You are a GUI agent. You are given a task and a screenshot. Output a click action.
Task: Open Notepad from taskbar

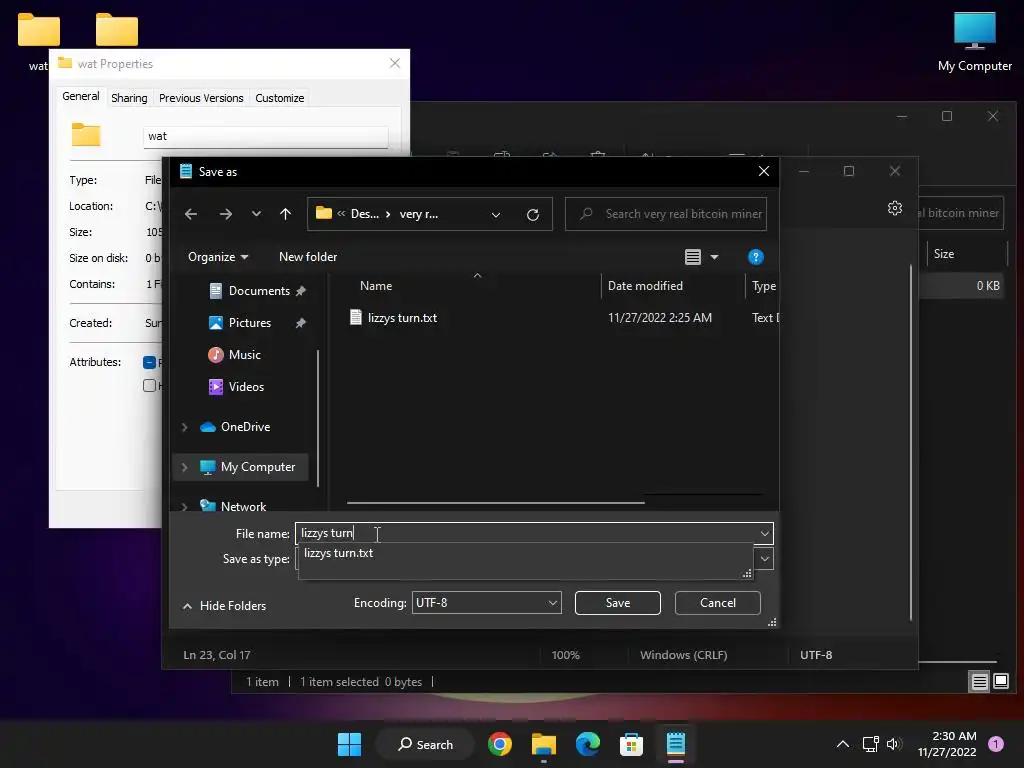[675, 744]
